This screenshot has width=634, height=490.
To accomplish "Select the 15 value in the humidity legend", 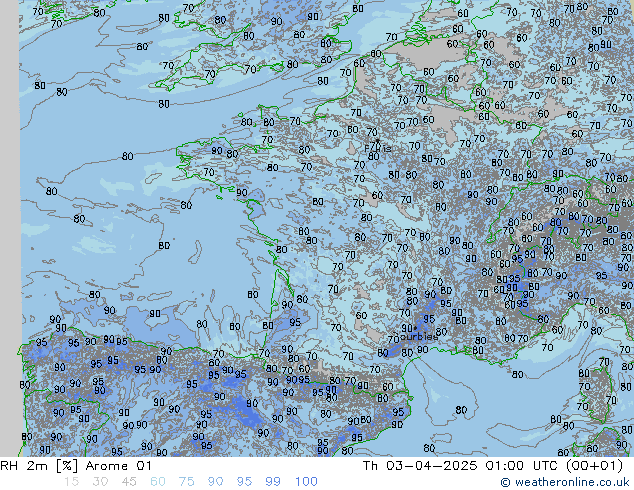I will click(71, 482).
